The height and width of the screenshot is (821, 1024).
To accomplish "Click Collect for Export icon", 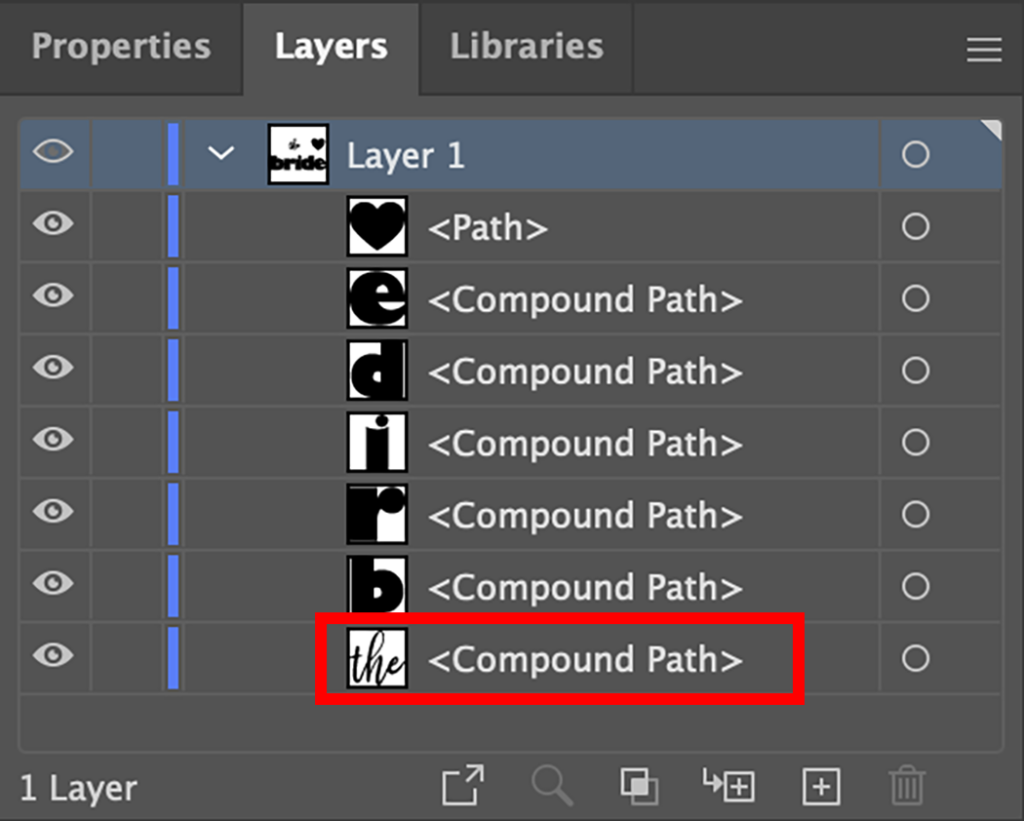I will (x=463, y=786).
